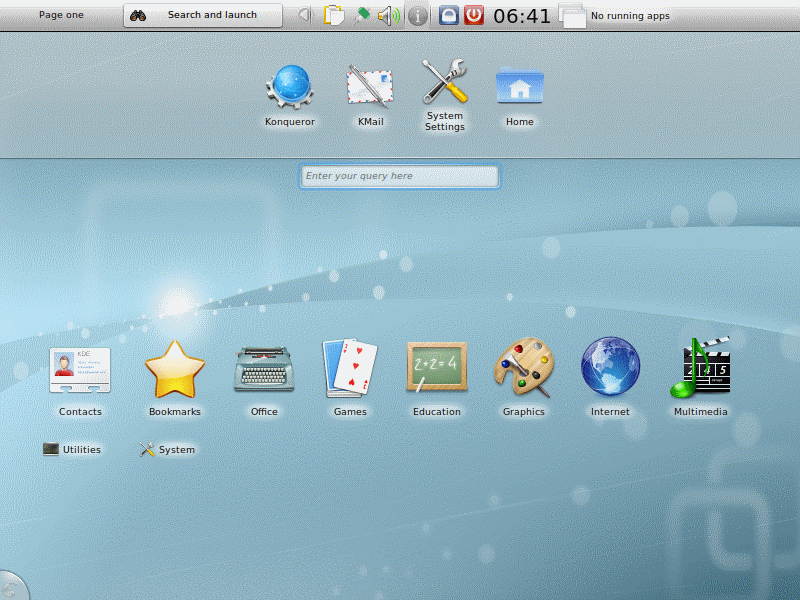Switch to the Page one activity

click(x=61, y=15)
